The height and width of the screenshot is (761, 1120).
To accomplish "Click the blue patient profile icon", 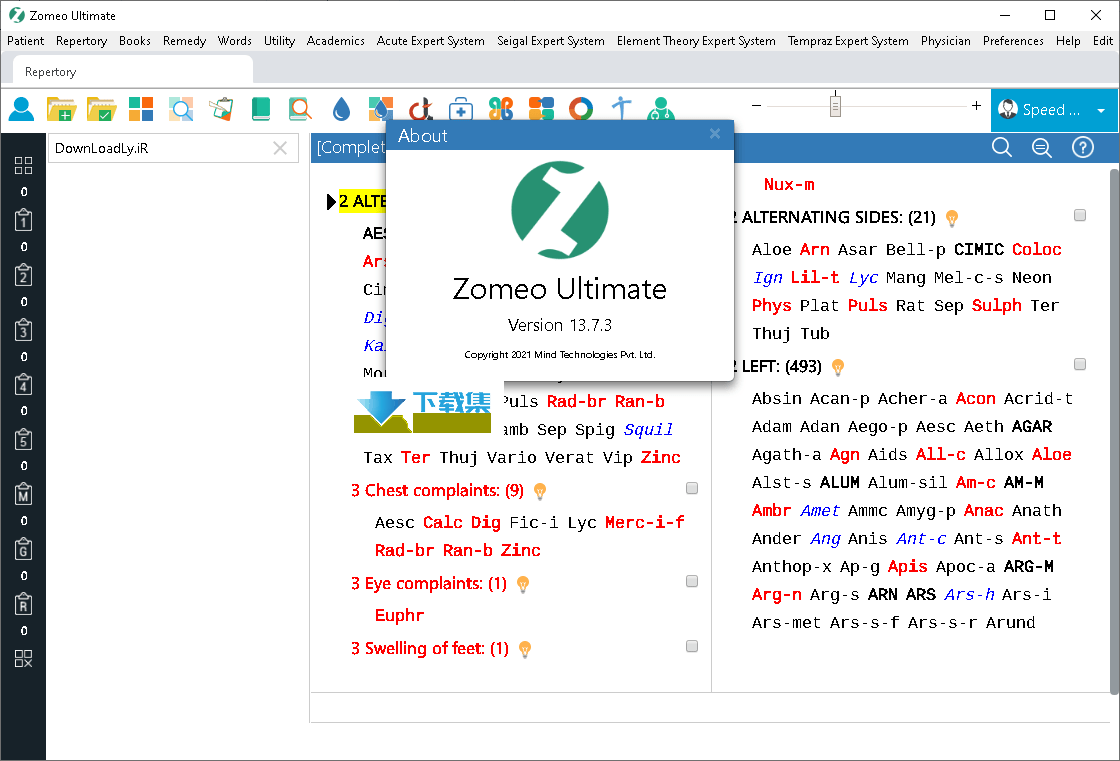I will point(21,109).
